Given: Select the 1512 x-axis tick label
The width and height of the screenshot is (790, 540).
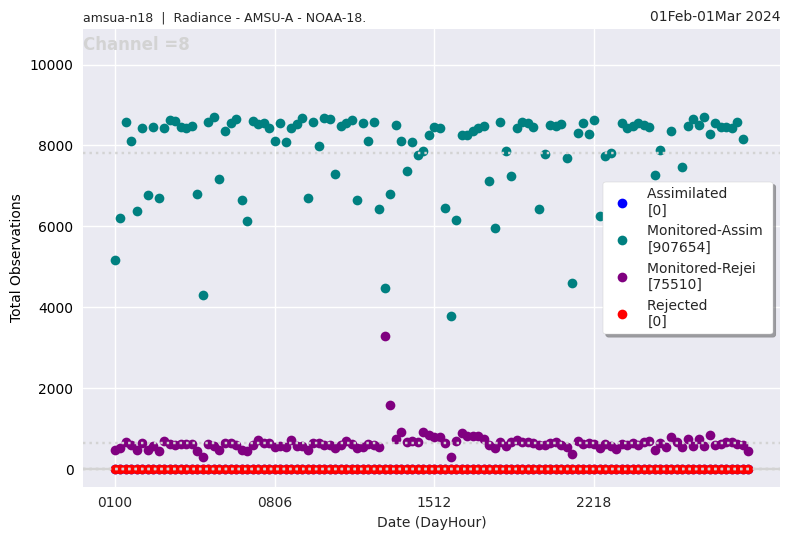Looking at the screenshot, I should [x=434, y=500].
